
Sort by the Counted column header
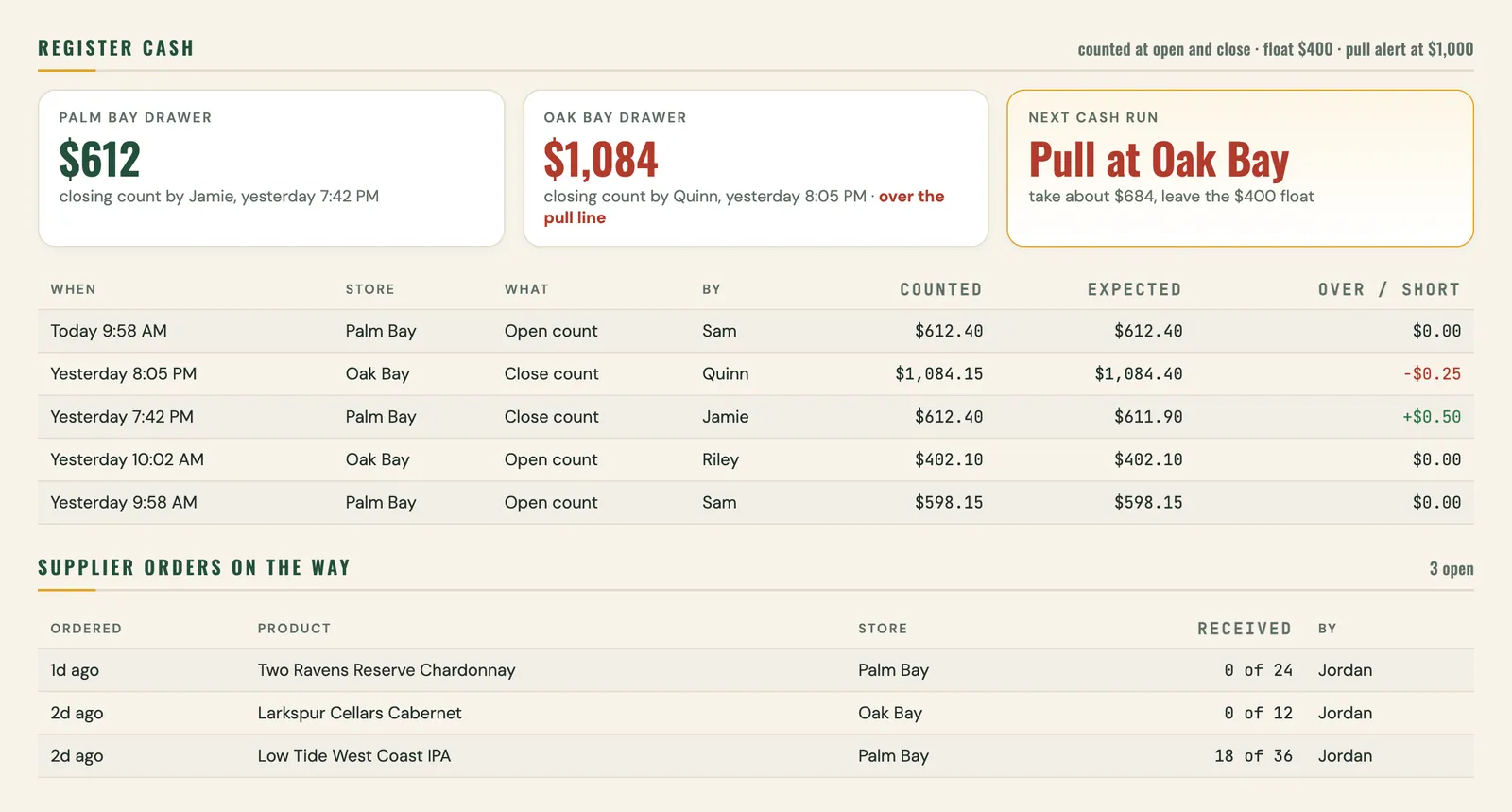click(940, 289)
